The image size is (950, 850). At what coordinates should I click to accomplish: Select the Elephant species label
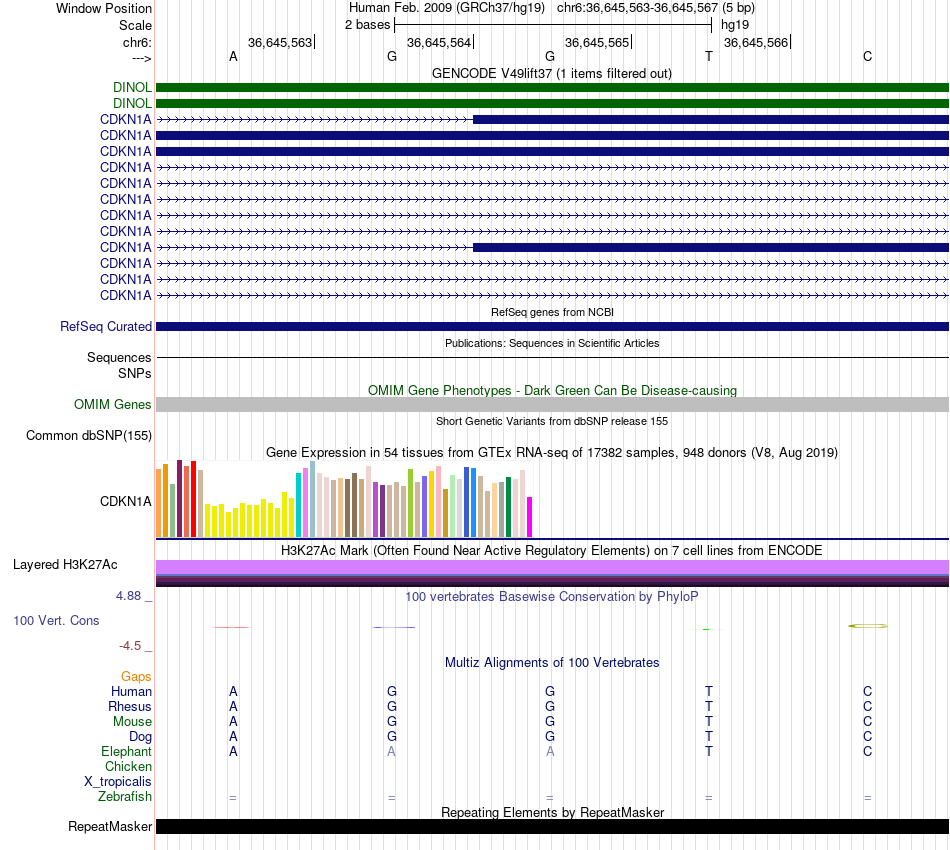(127, 751)
